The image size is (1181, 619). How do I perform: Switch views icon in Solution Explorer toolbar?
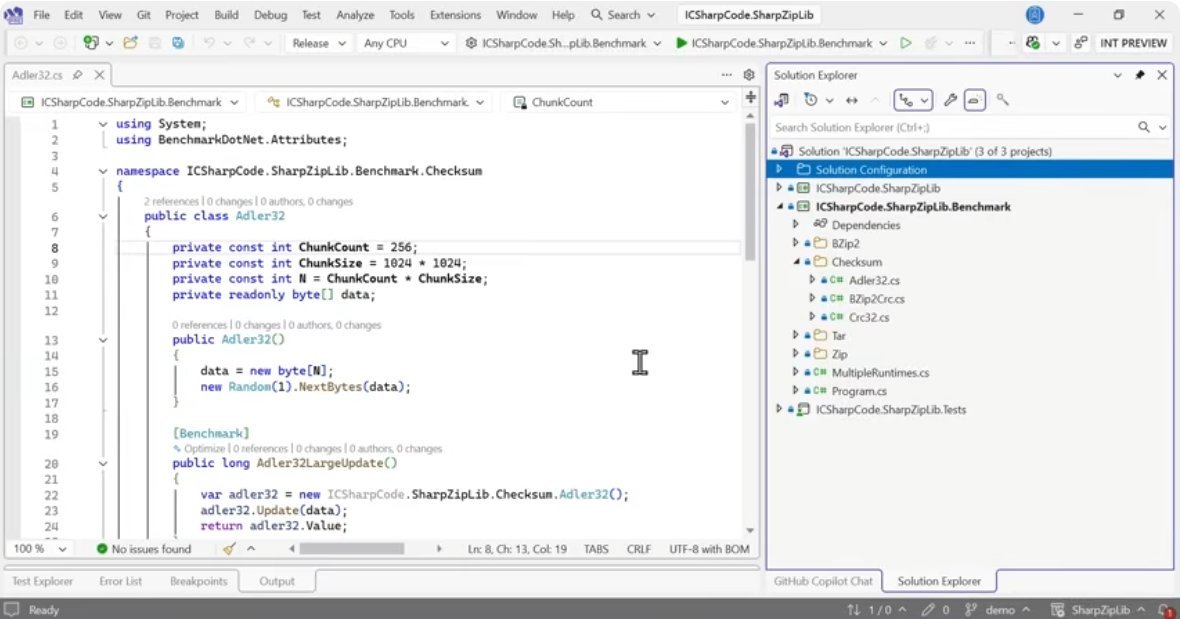(x=782, y=100)
